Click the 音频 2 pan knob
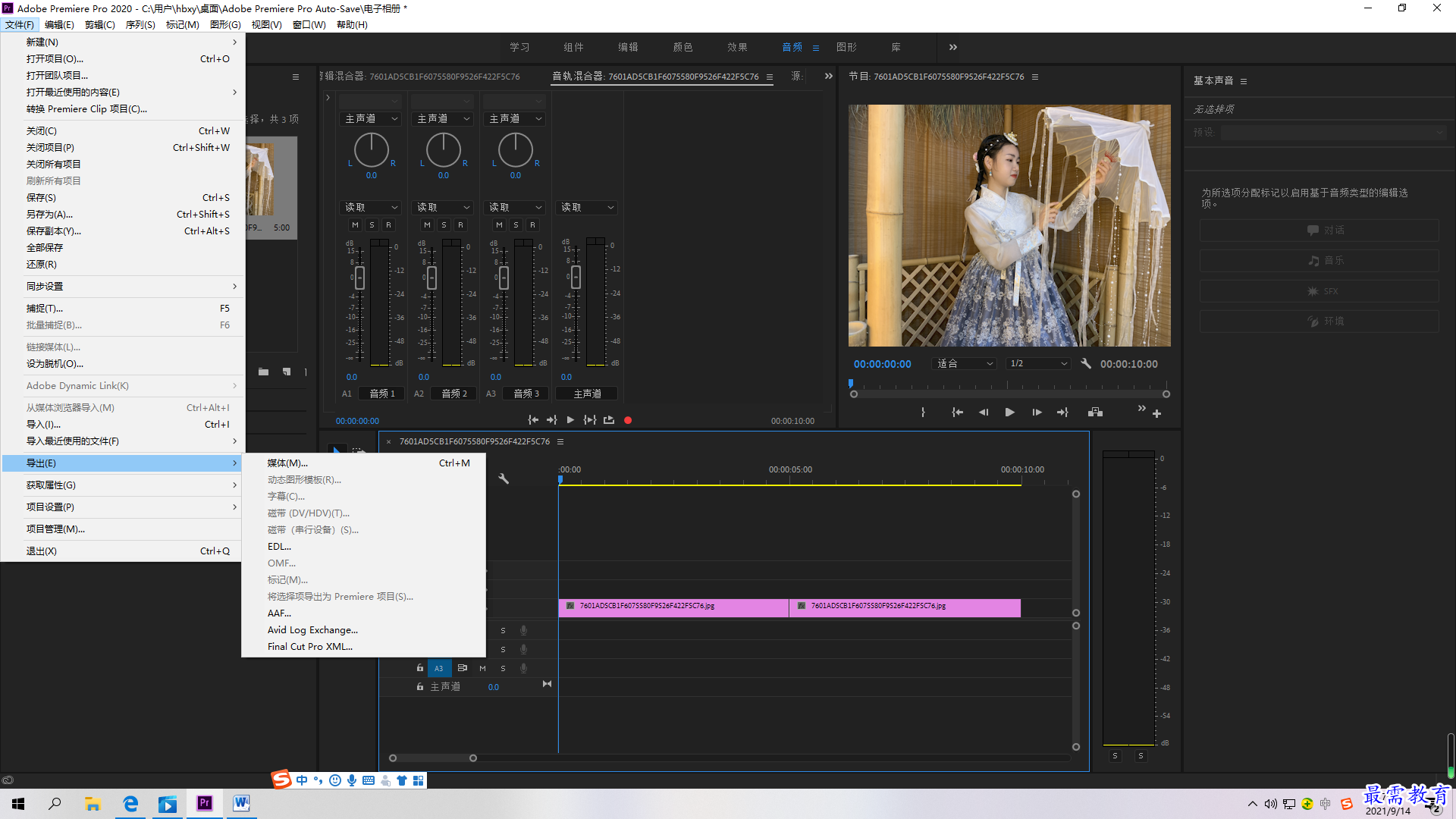Screen dimensions: 1456x819 (x=444, y=149)
